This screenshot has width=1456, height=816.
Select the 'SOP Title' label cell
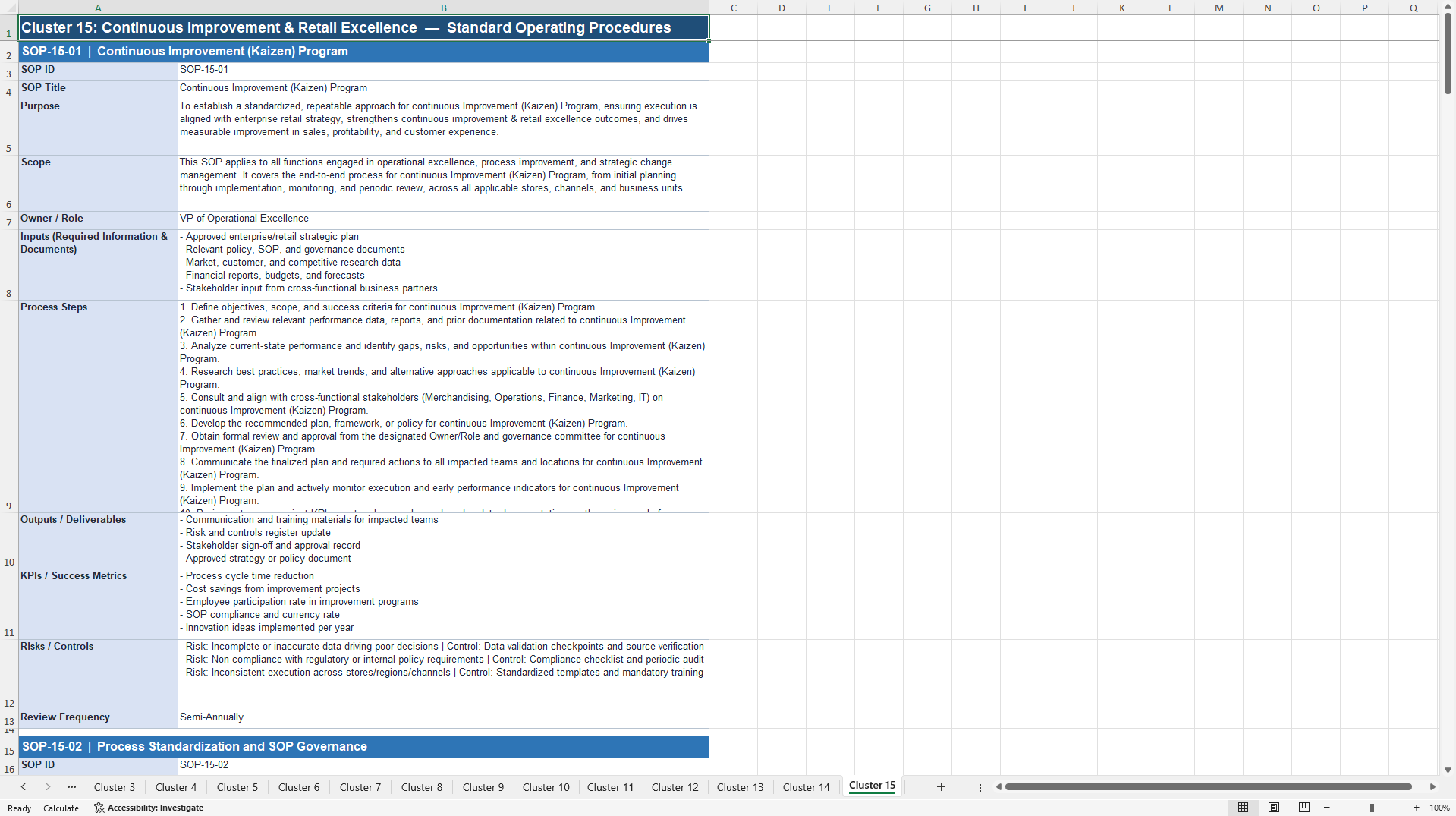(98, 90)
